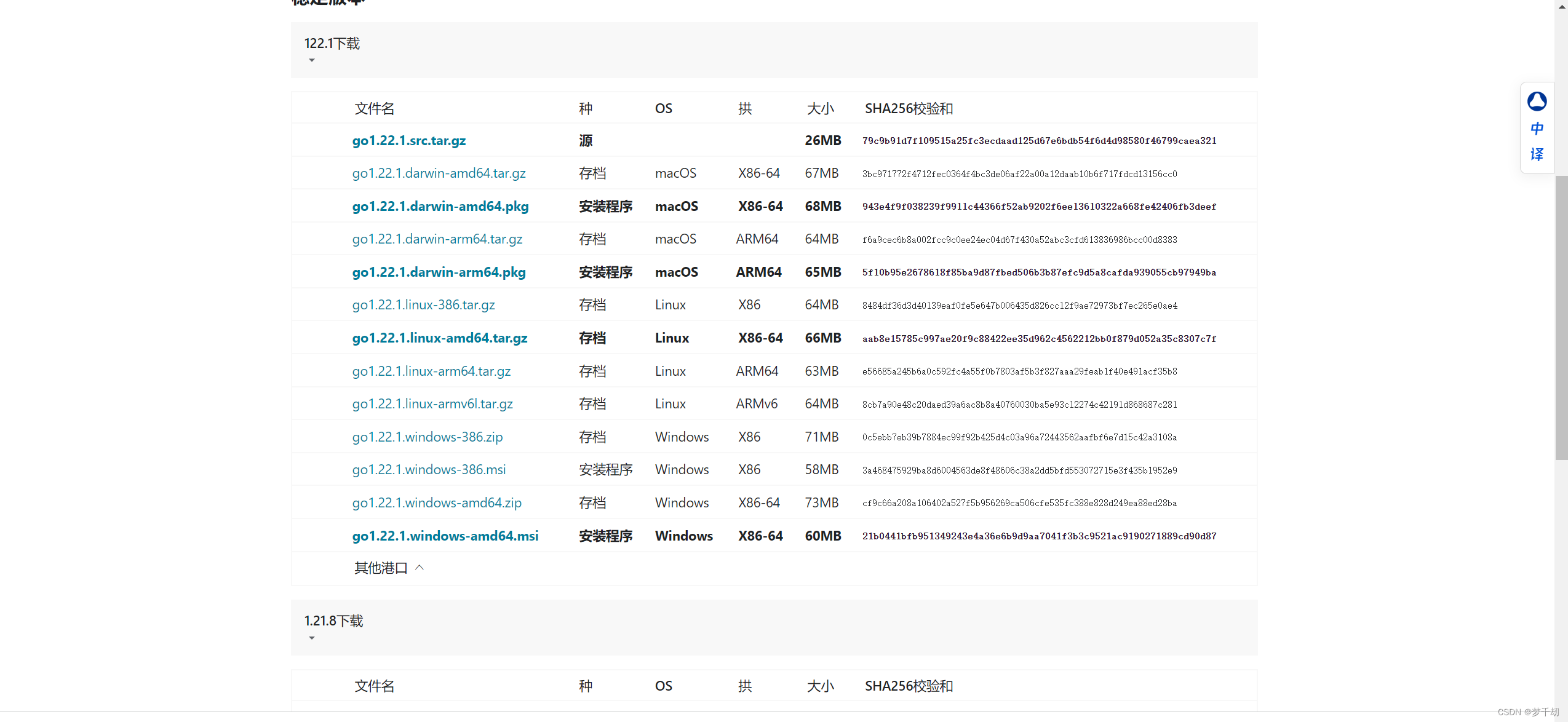This screenshot has width=1568, height=722.
Task: Click go1.22.1.windows-386.msi installer link
Action: (429, 470)
